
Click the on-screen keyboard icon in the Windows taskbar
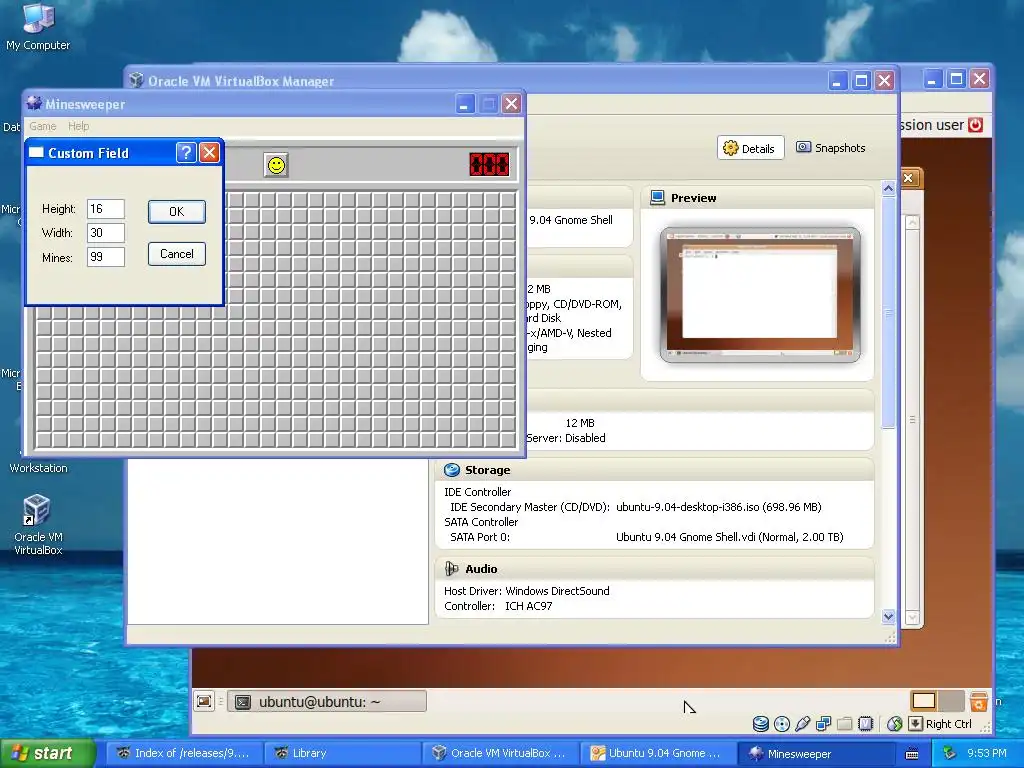coord(912,754)
